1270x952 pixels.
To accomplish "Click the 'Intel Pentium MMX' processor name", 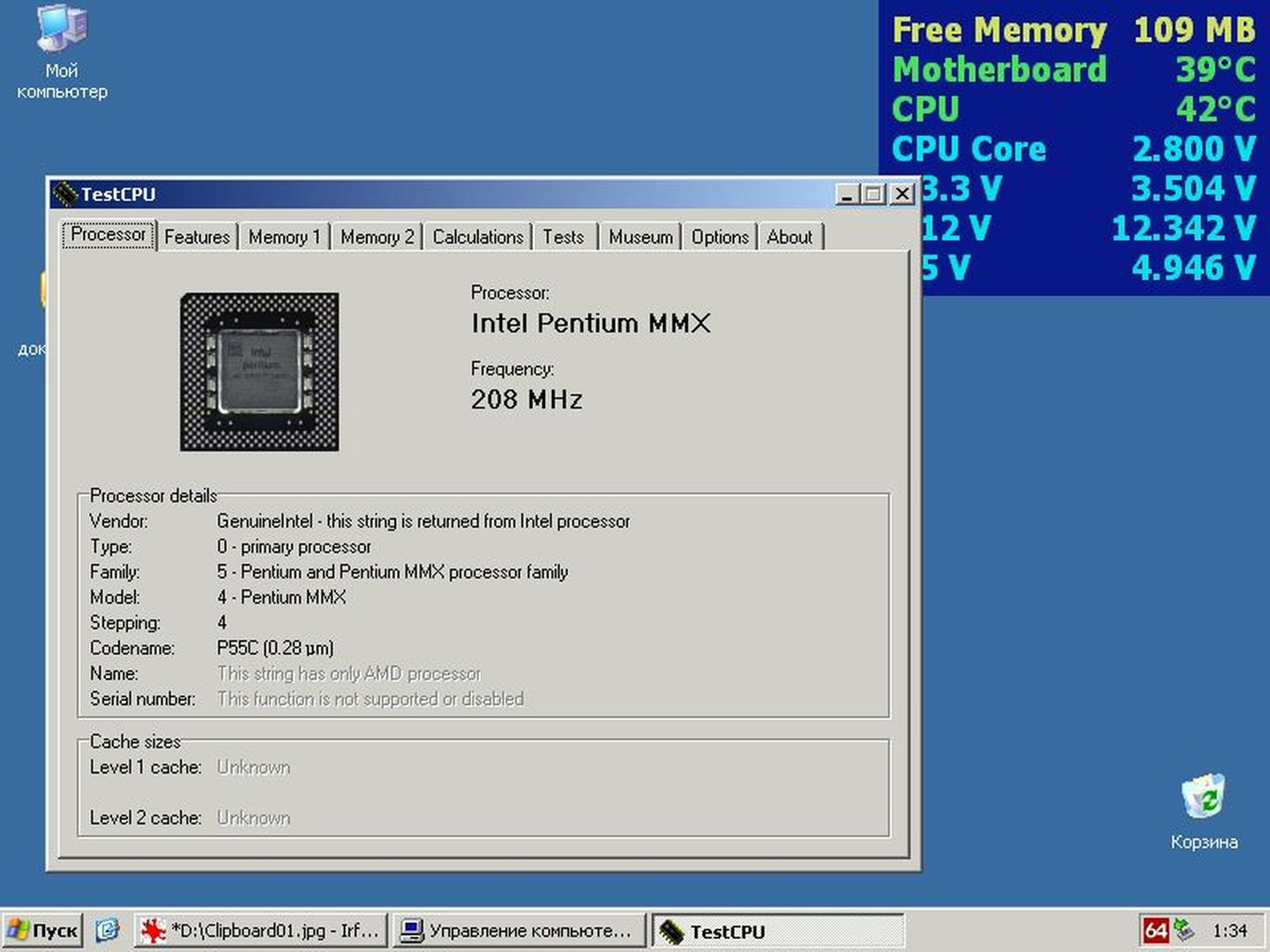I will coord(590,324).
